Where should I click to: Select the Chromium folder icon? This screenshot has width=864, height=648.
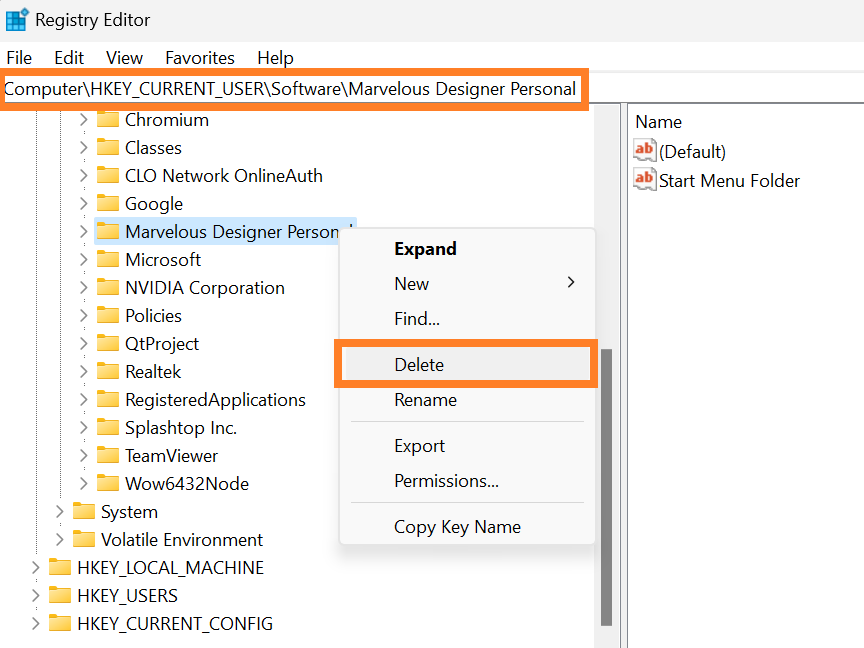(x=108, y=120)
